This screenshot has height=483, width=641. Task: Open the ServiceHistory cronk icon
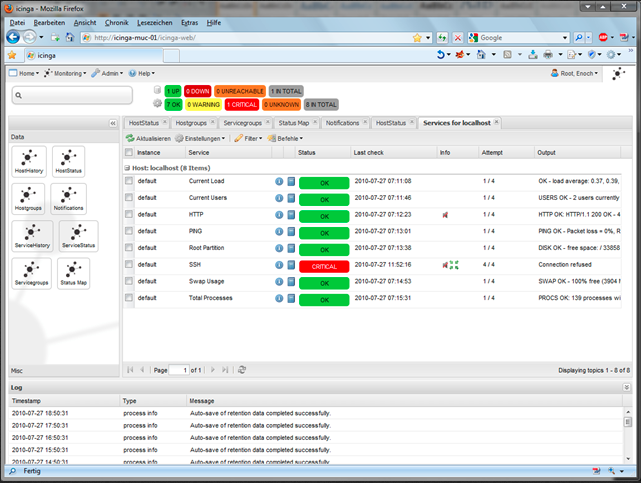pyautogui.click(x=32, y=236)
